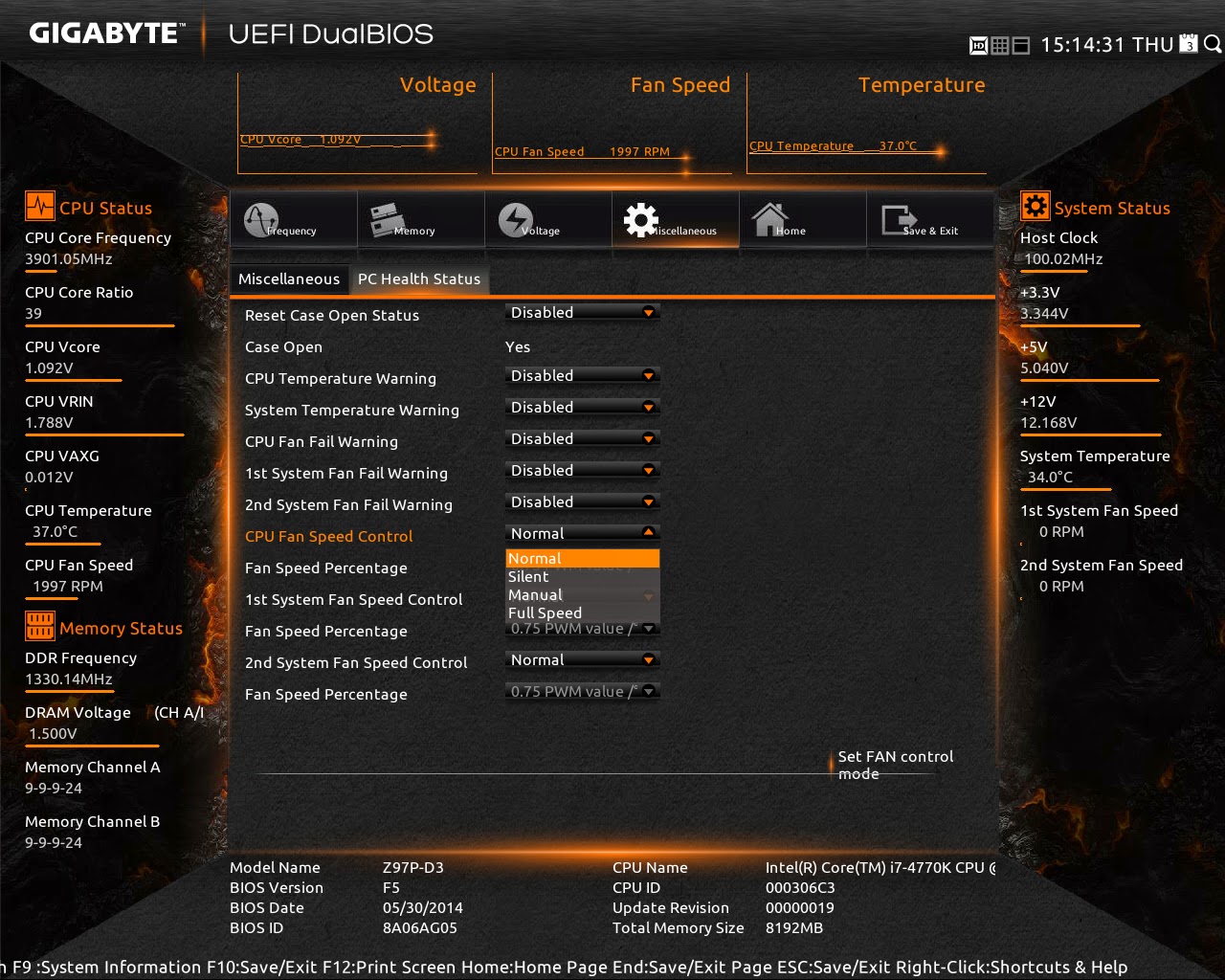
Task: Open 1st System Fan Fail Warning dropdown
Action: 582,471
